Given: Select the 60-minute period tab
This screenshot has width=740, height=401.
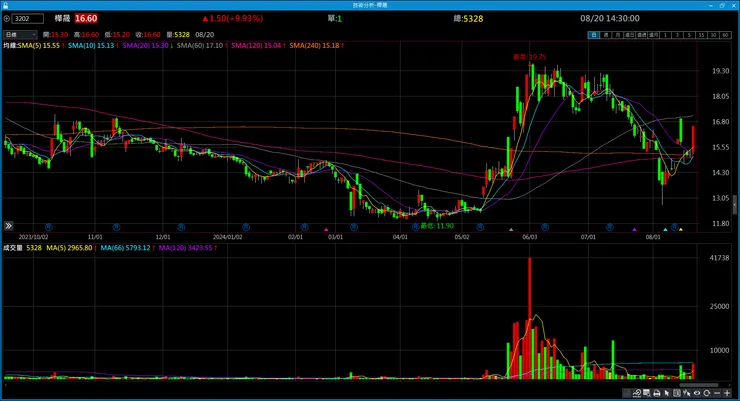Looking at the screenshot, I should pos(725,35).
